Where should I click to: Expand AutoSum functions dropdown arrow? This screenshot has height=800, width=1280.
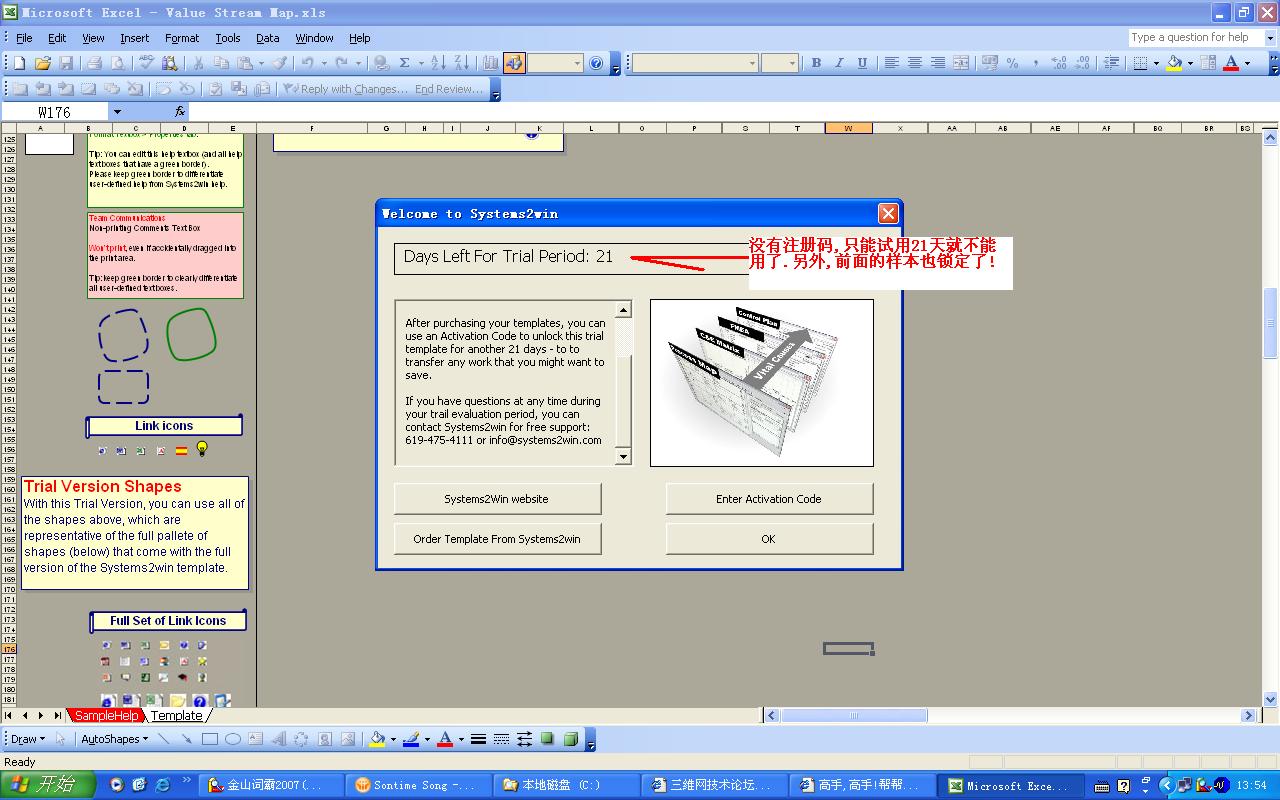421,63
